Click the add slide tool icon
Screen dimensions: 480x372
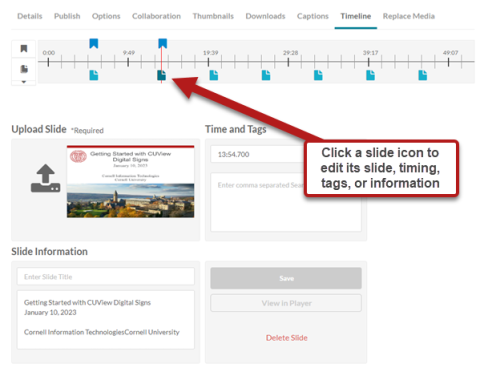pos(24,69)
